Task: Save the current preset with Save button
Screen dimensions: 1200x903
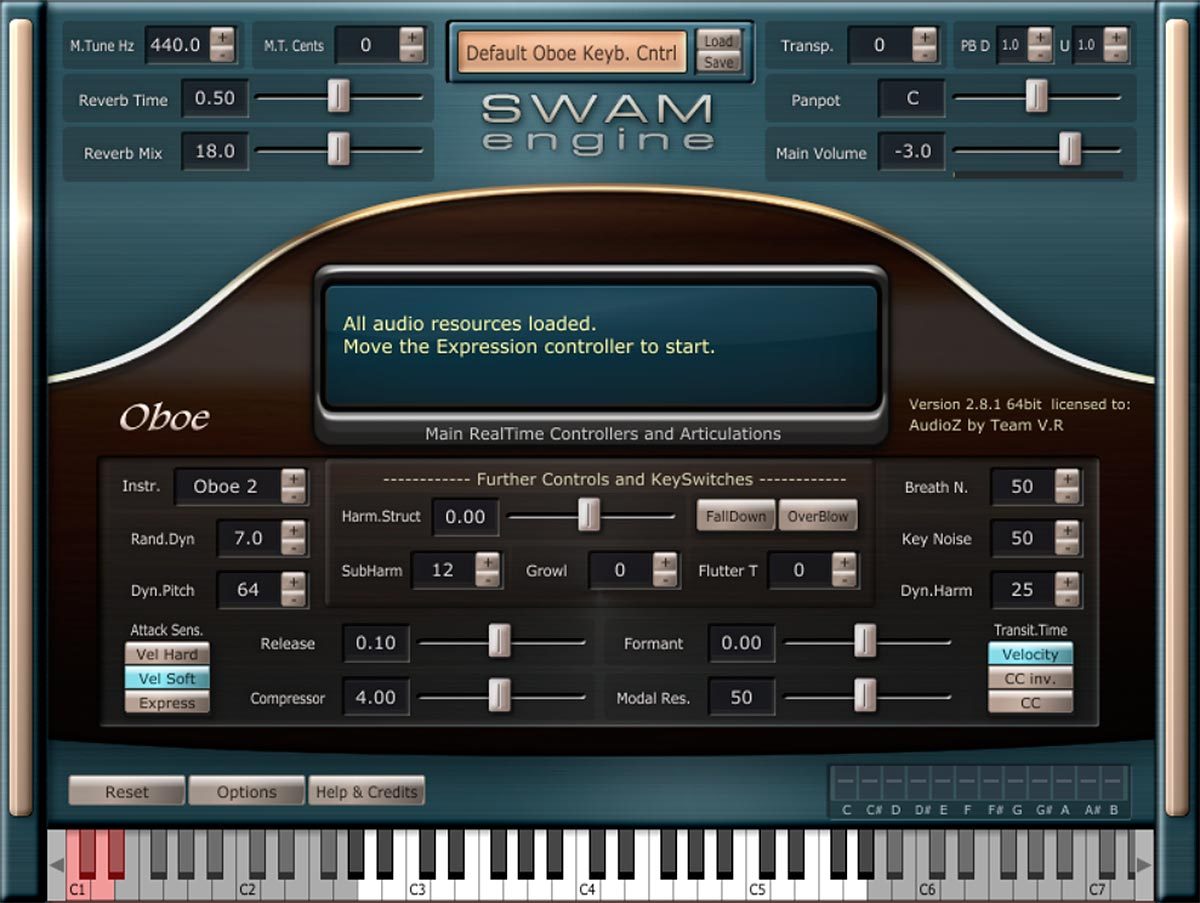Action: [x=718, y=62]
